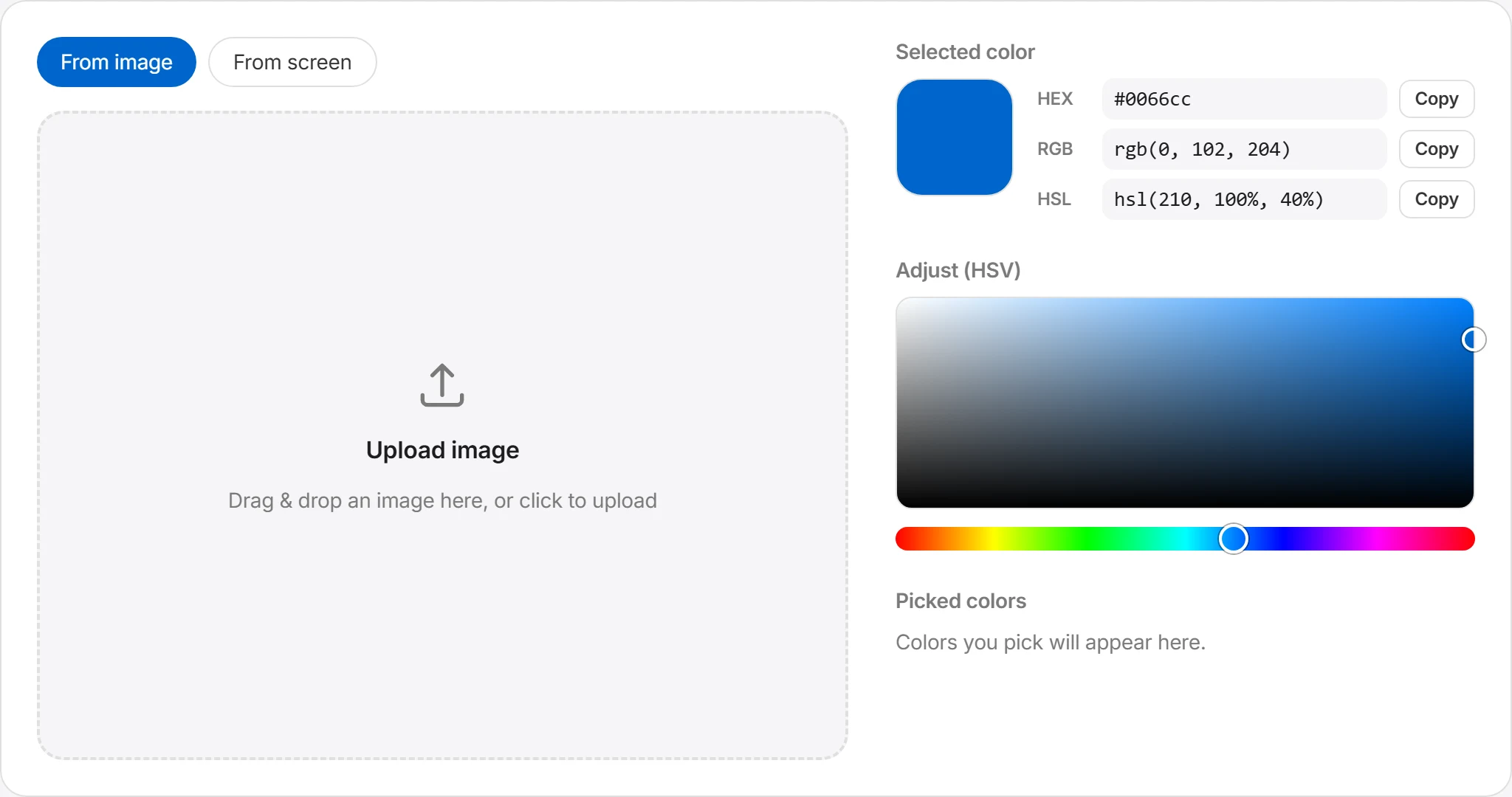Click the RGB value field
1512x797 pixels.
[1244, 149]
